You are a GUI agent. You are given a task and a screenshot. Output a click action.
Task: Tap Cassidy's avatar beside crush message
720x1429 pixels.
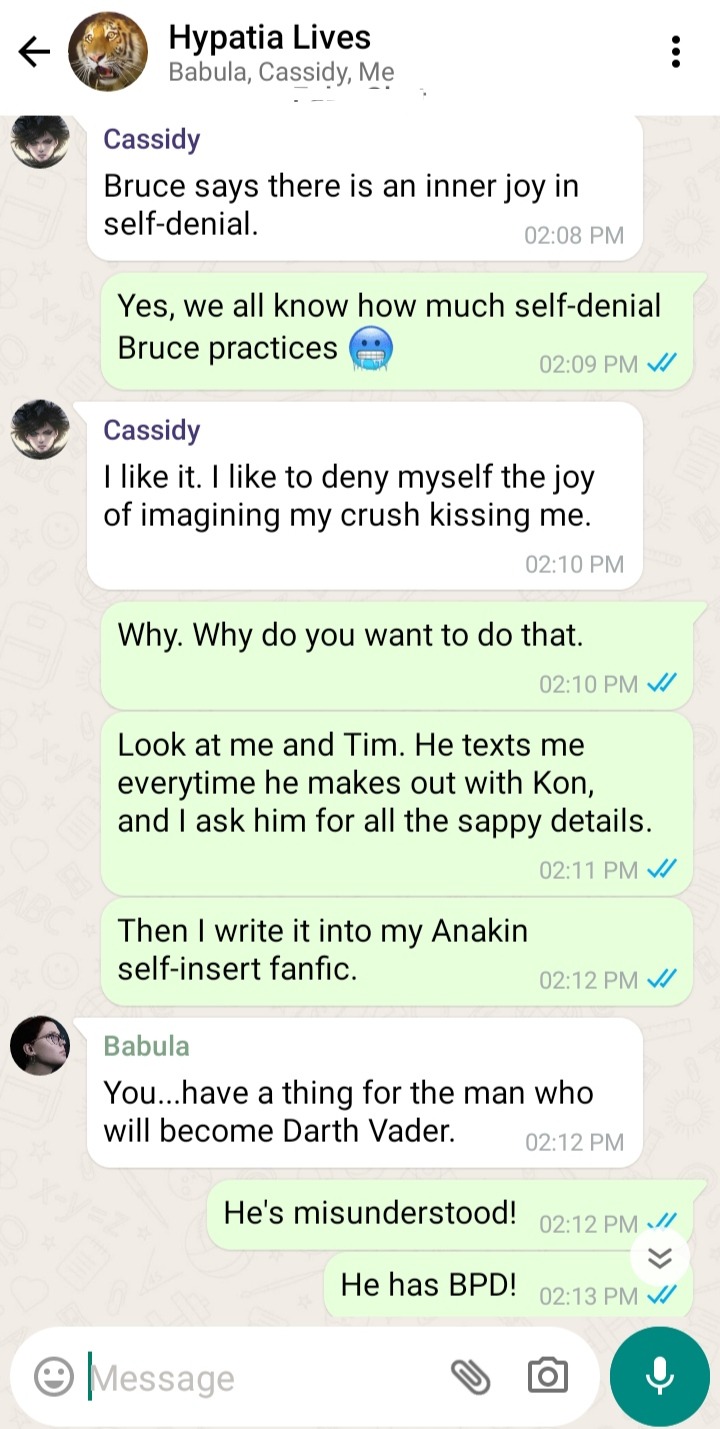point(40,430)
